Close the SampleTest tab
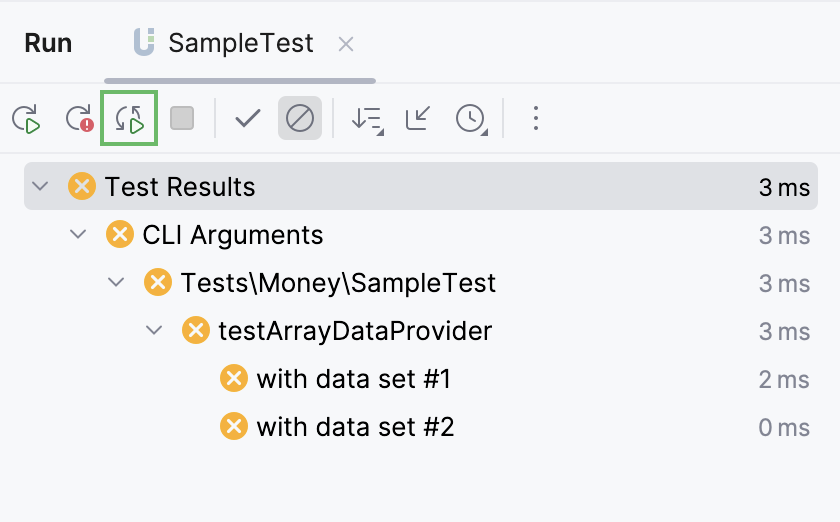Viewport: 840px width, 522px height. [x=346, y=44]
